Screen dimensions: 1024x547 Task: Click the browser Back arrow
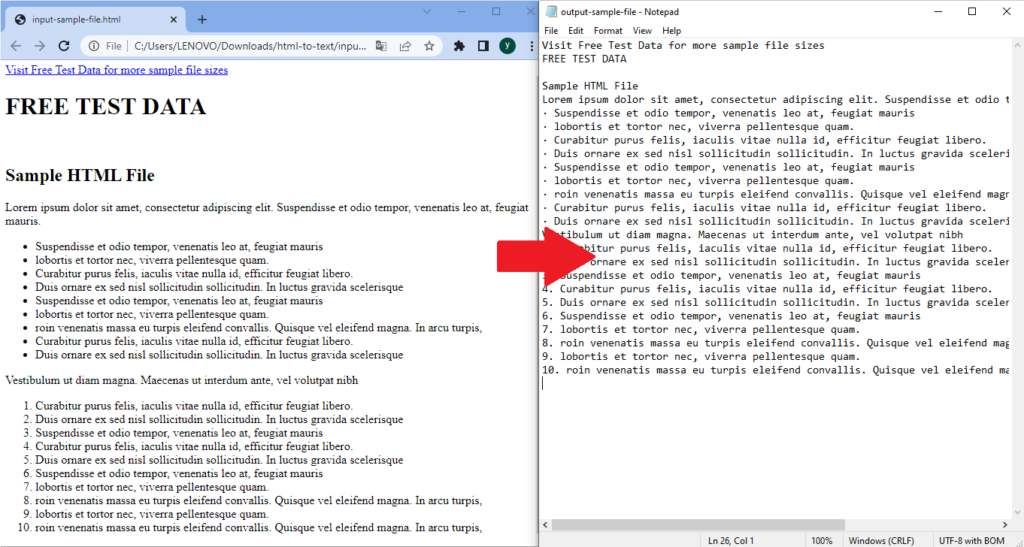(x=15, y=46)
